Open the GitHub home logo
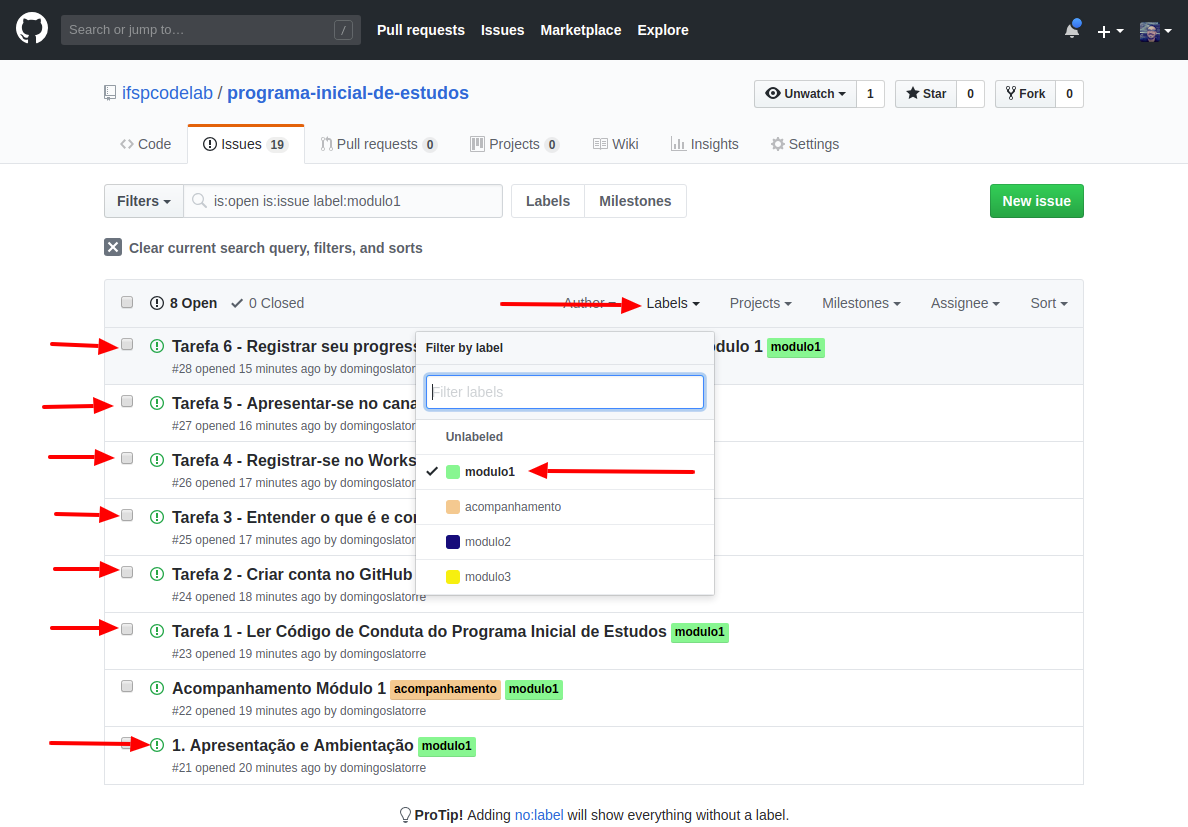 [x=32, y=30]
